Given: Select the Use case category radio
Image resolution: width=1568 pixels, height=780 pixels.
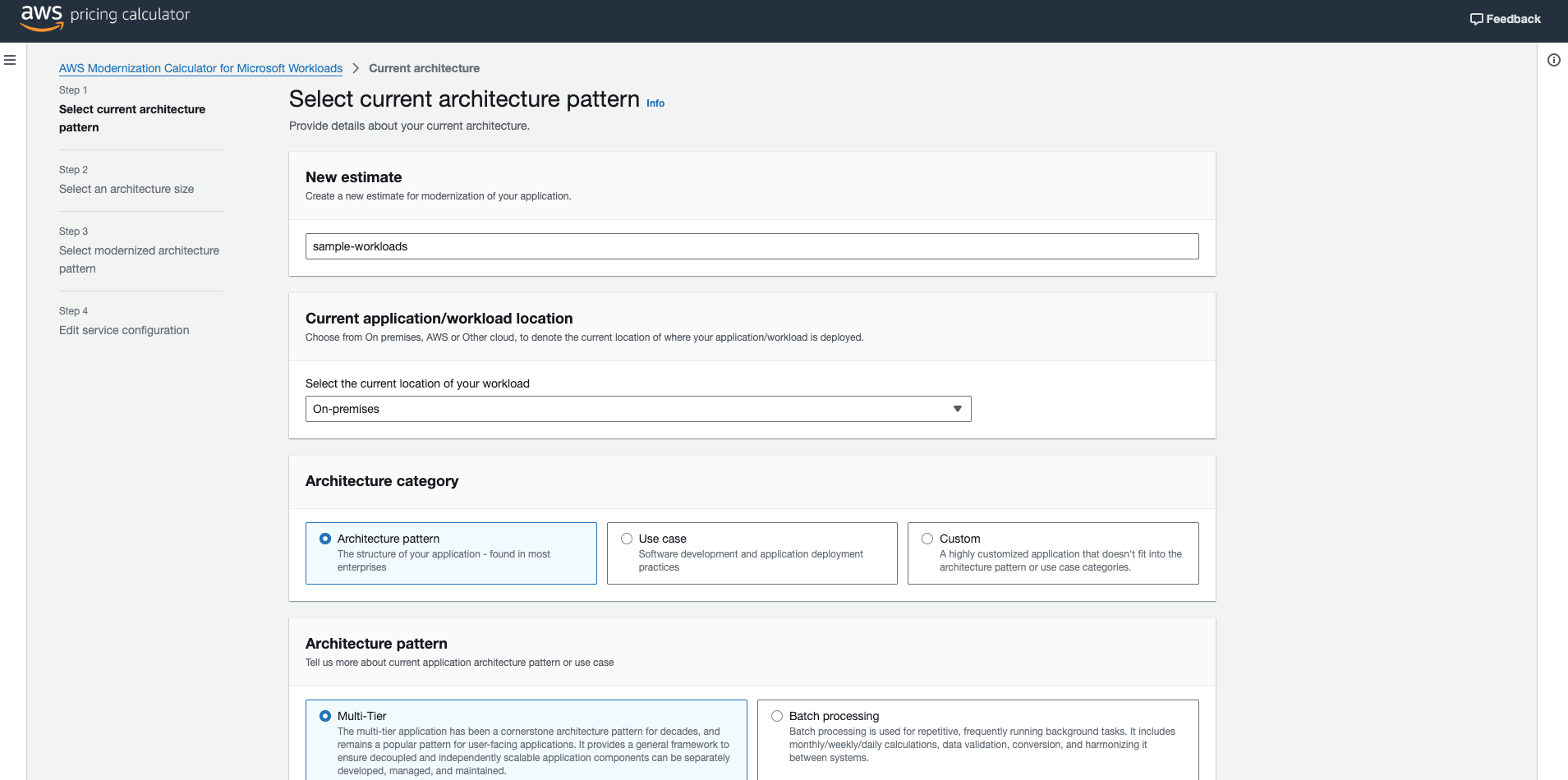Looking at the screenshot, I should click(627, 539).
